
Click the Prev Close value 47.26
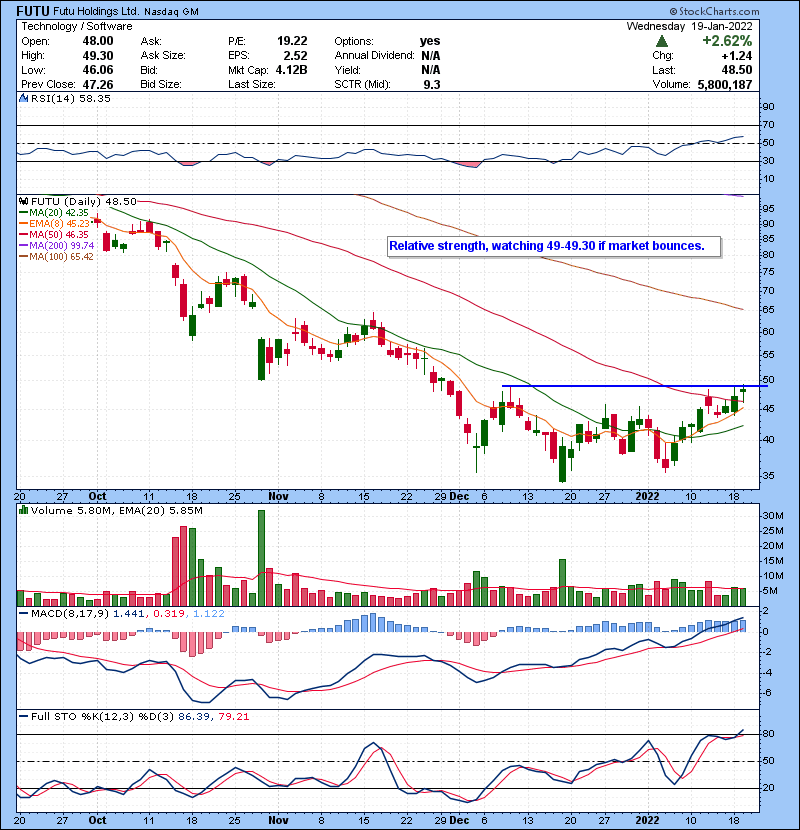click(x=98, y=84)
